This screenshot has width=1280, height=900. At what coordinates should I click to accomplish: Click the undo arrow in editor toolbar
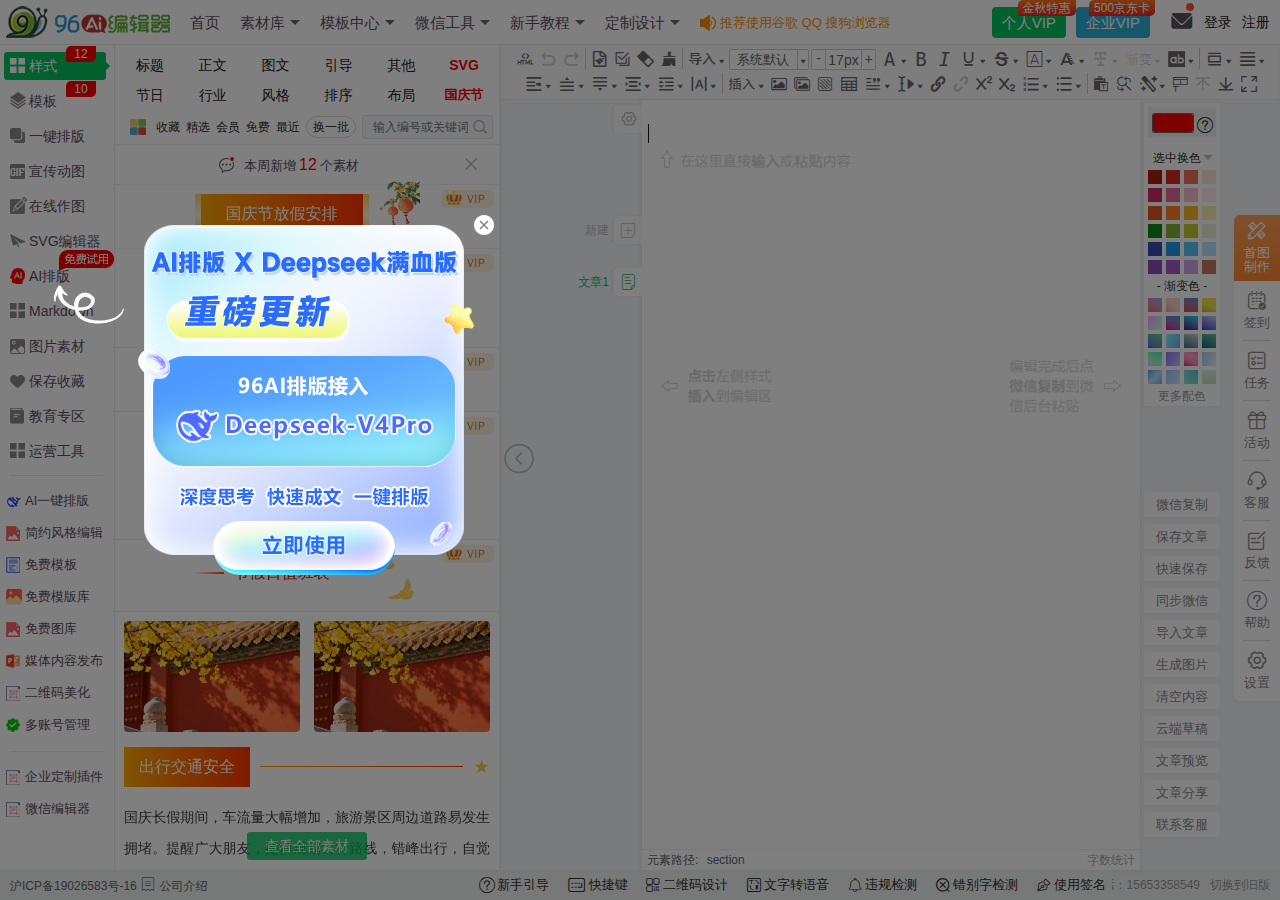click(548, 59)
